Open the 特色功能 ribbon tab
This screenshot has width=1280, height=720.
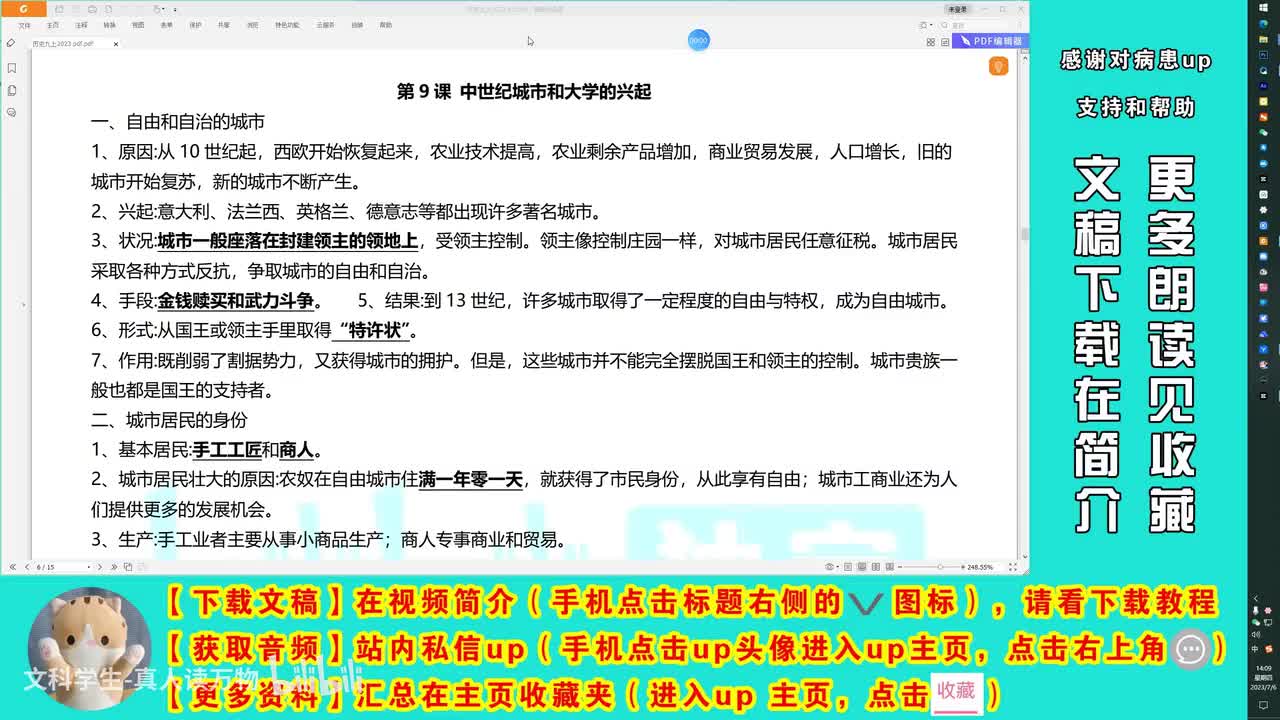point(287,25)
